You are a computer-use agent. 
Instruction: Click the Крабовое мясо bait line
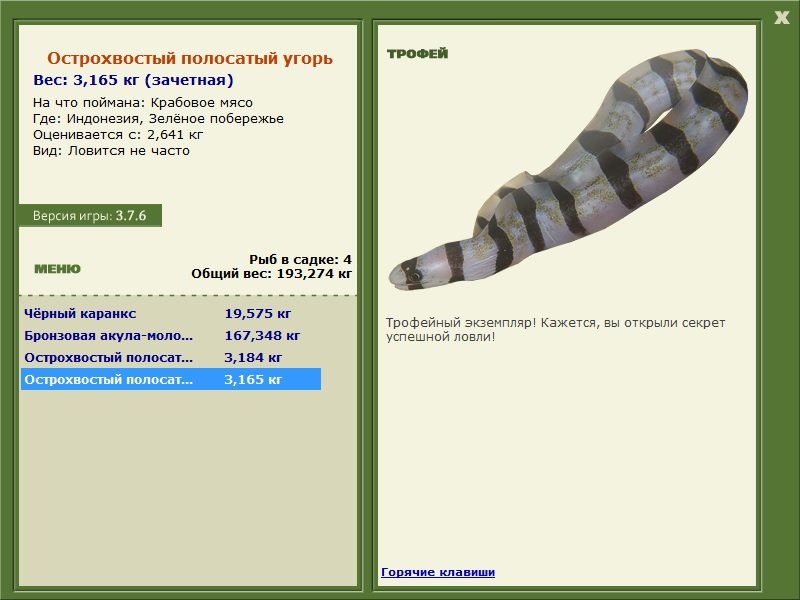[143, 103]
